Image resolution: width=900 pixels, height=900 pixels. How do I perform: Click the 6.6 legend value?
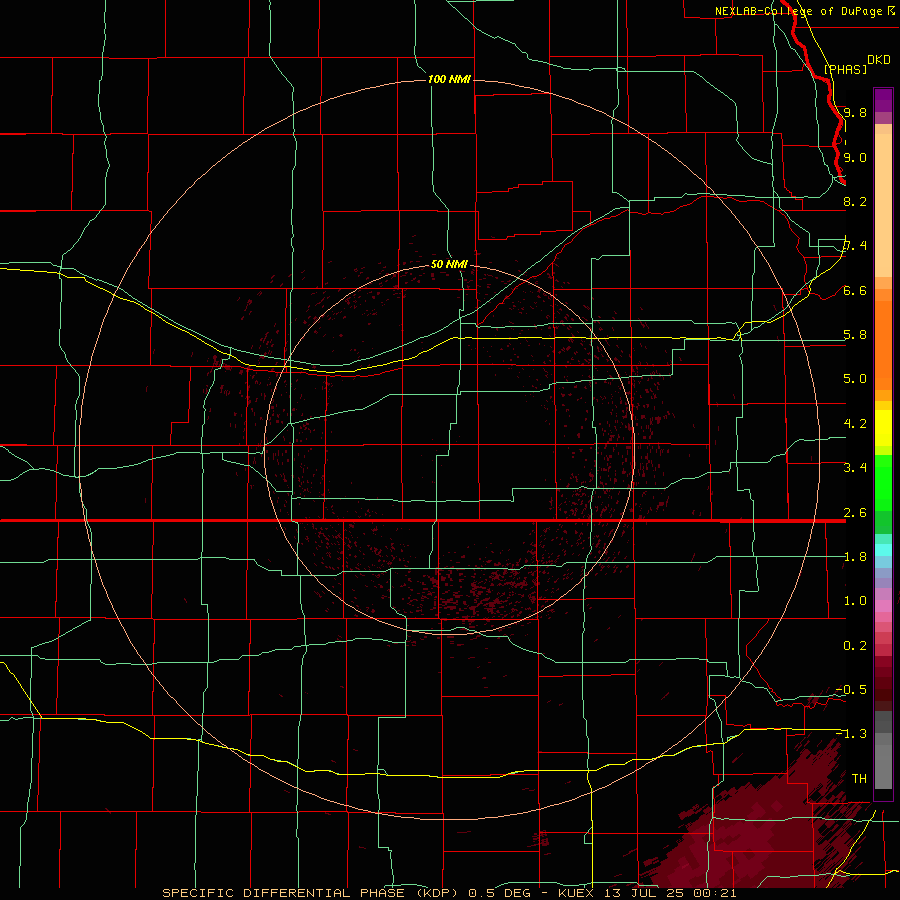click(855, 290)
